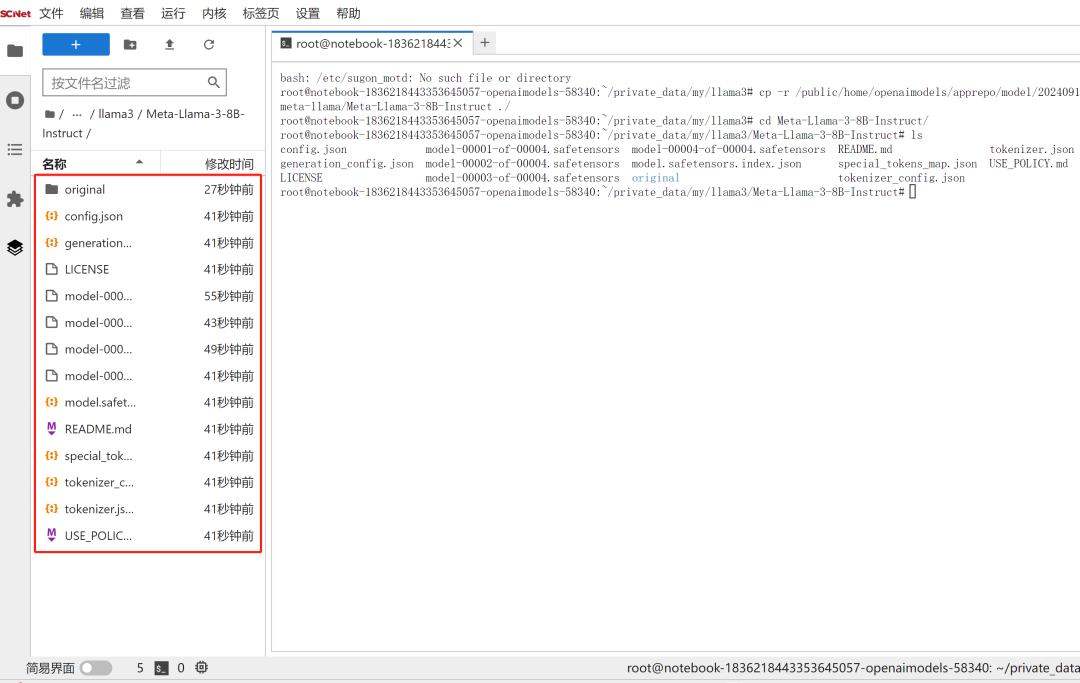Open running terminals and kernels panel
Image resolution: width=1080 pixels, height=683 pixels.
pyautogui.click(x=15, y=100)
